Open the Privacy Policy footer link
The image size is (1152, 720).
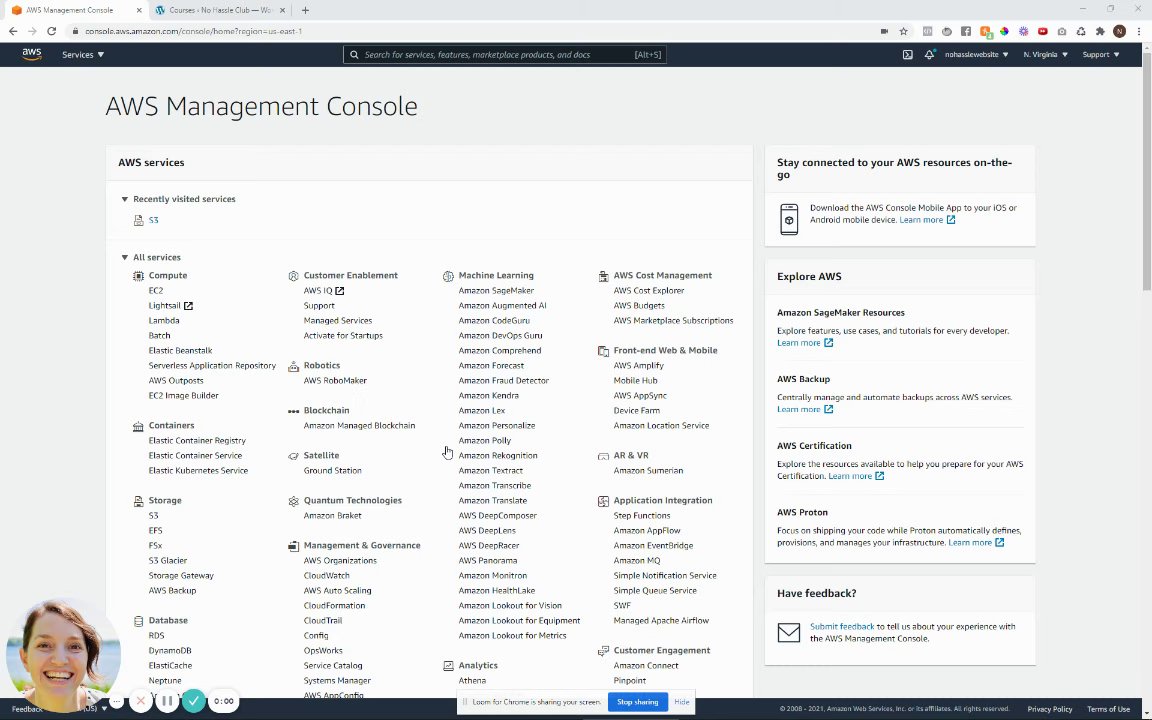pyautogui.click(x=1050, y=709)
